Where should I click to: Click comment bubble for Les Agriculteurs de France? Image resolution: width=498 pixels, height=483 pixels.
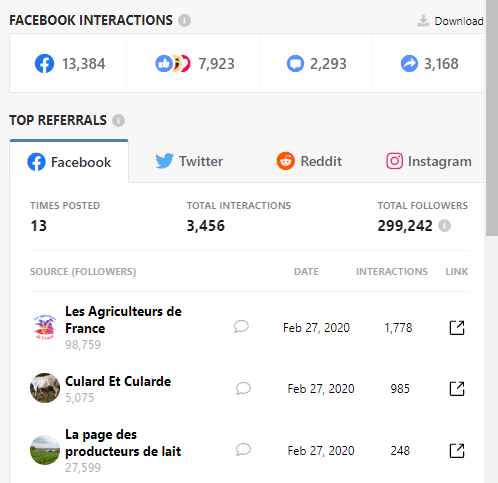point(241,327)
